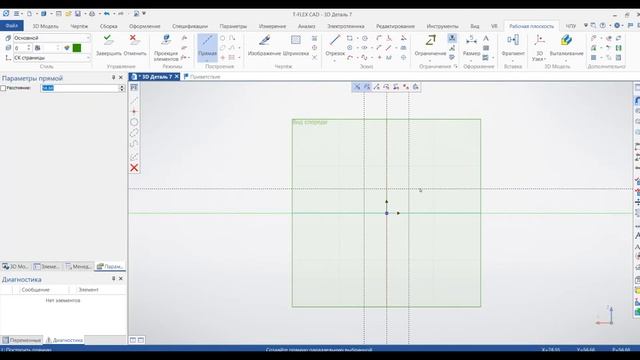Image resolution: width=640 pixels, height=360 pixels.
Task: Choose the node point tool in vertical automenu
Action: click(x=134, y=111)
